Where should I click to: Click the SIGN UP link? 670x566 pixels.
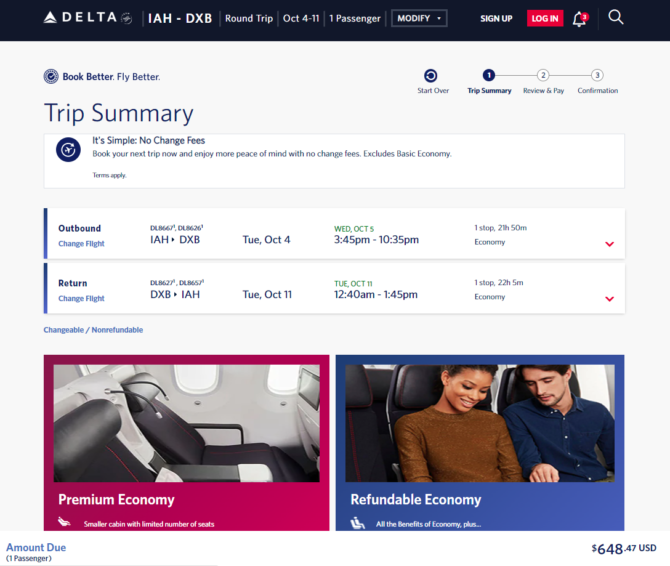[x=496, y=19]
